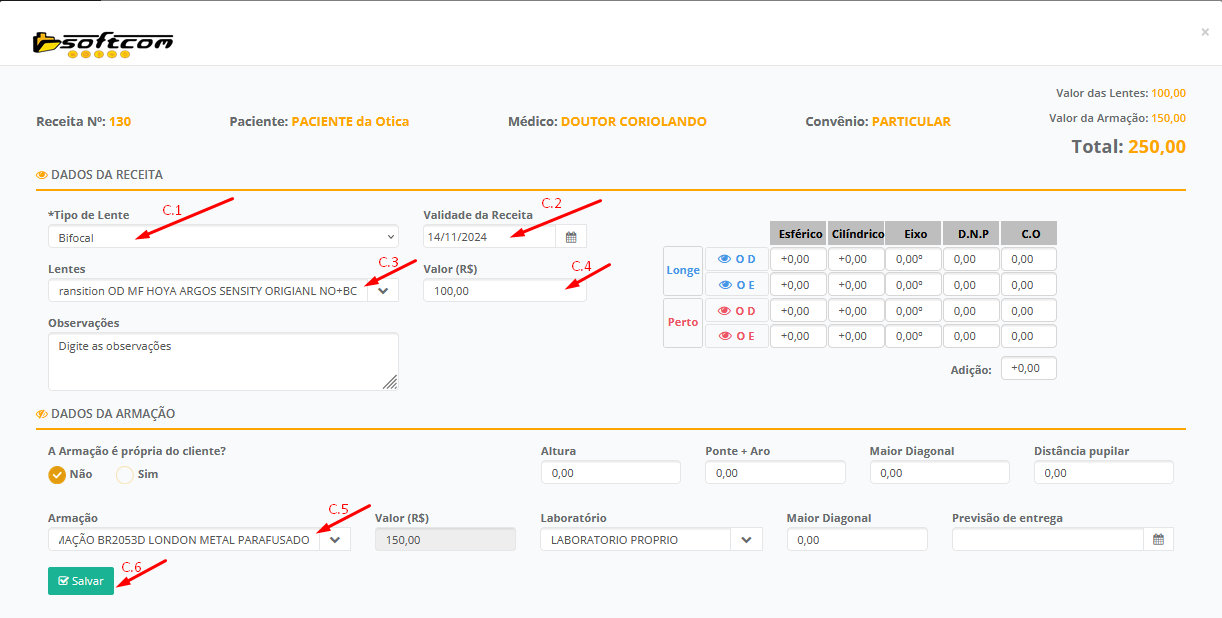Click the Adição input field
Viewport: 1222px width, 618px height.
(1028, 369)
